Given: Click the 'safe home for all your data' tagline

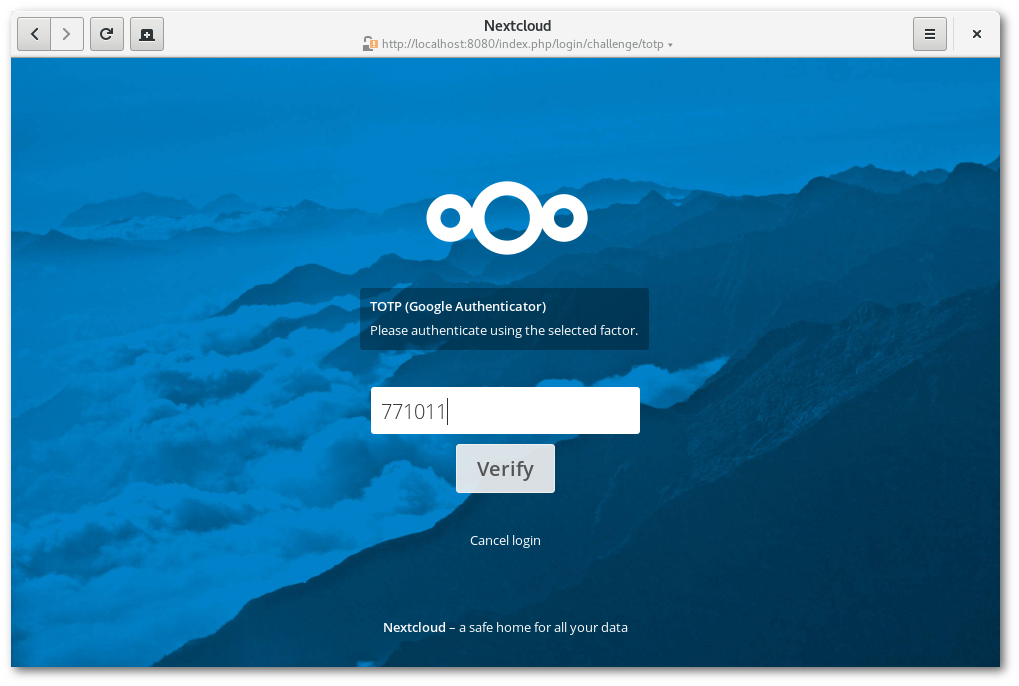Looking at the screenshot, I should (x=543, y=628).
